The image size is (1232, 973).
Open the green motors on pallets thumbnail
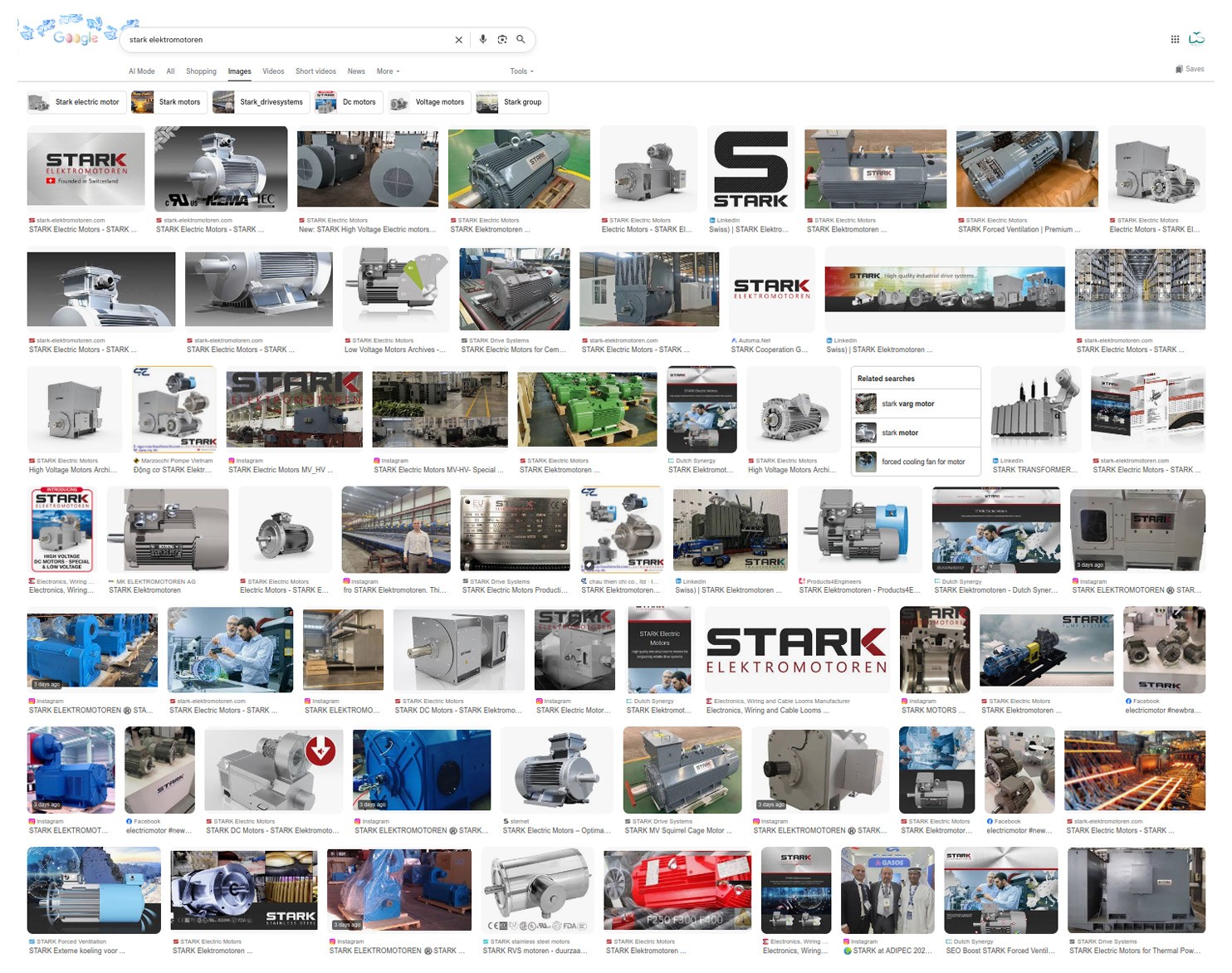587,409
